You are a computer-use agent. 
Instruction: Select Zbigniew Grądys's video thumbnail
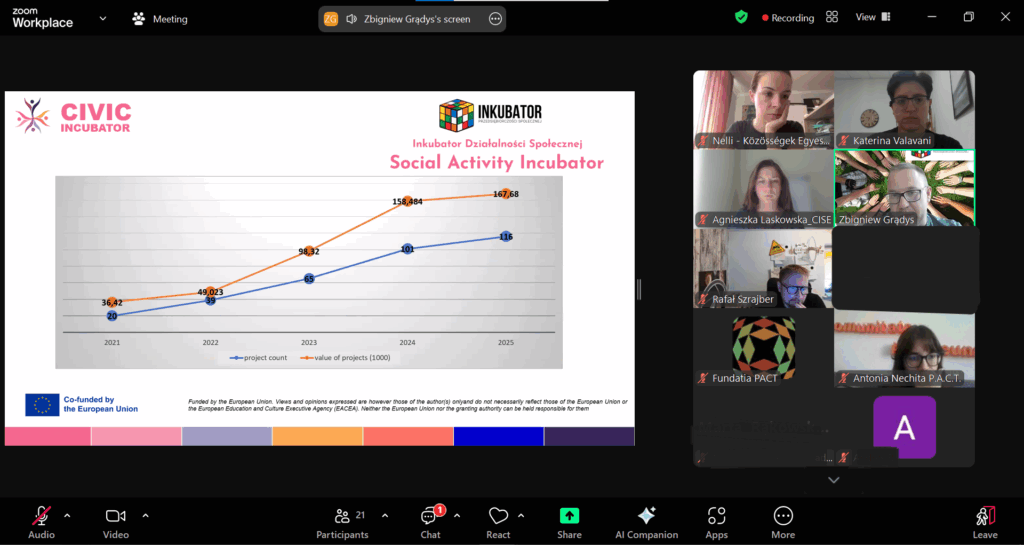click(x=904, y=188)
